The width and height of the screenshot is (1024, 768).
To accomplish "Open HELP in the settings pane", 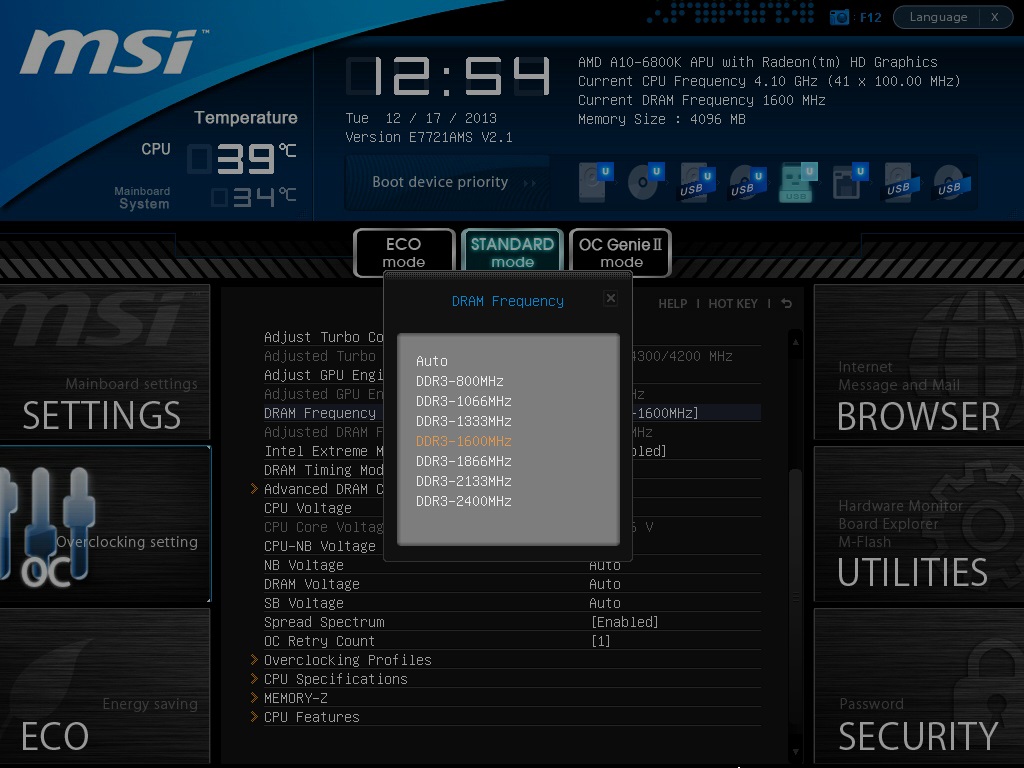I will (672, 304).
